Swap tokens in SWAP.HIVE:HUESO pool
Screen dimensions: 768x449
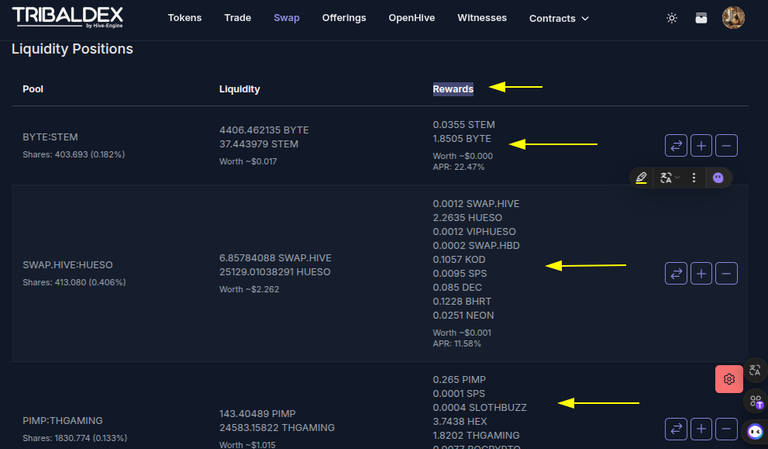pos(676,273)
